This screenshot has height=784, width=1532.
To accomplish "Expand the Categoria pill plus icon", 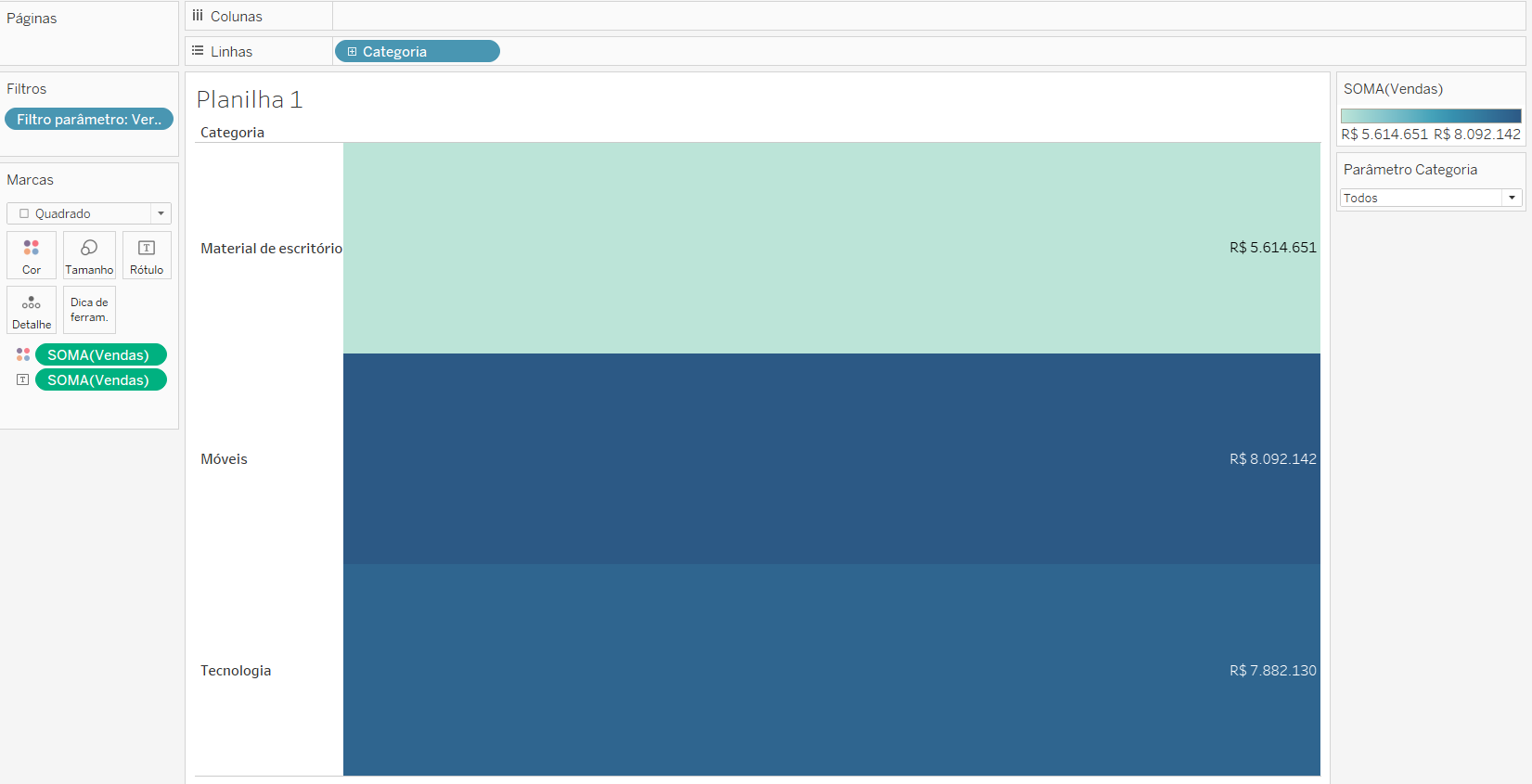I will point(352,52).
